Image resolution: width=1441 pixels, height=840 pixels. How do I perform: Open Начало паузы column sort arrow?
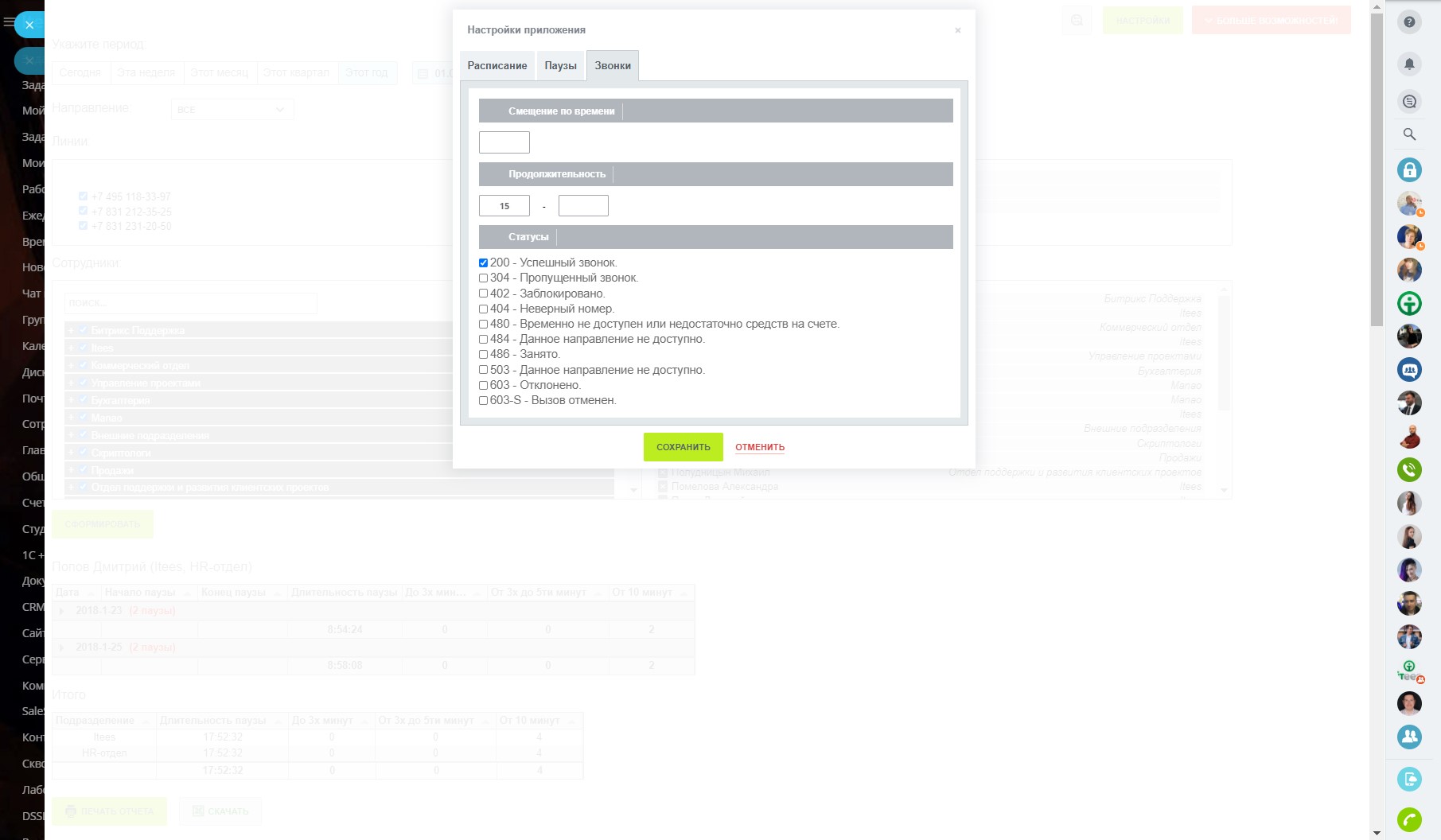[x=188, y=593]
